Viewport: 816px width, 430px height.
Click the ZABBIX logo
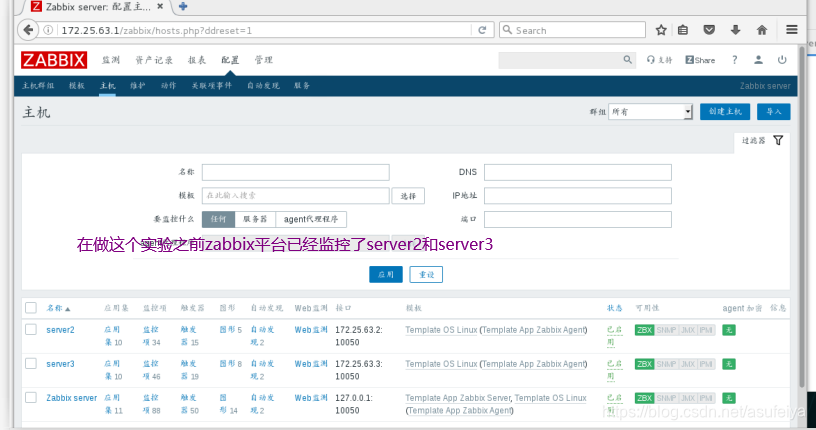point(54,60)
